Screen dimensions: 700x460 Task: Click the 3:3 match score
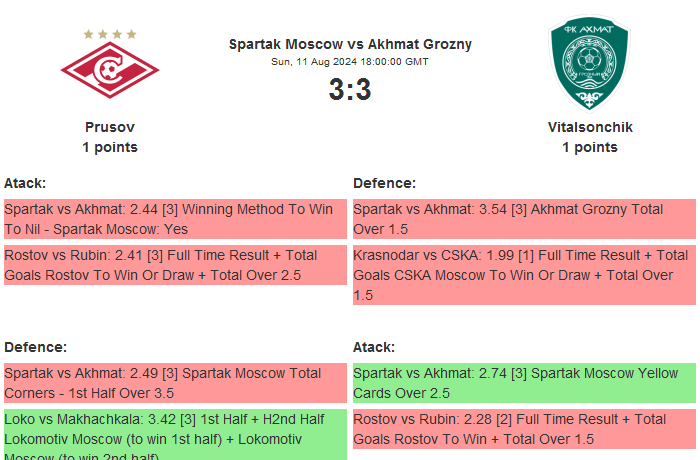click(x=350, y=90)
